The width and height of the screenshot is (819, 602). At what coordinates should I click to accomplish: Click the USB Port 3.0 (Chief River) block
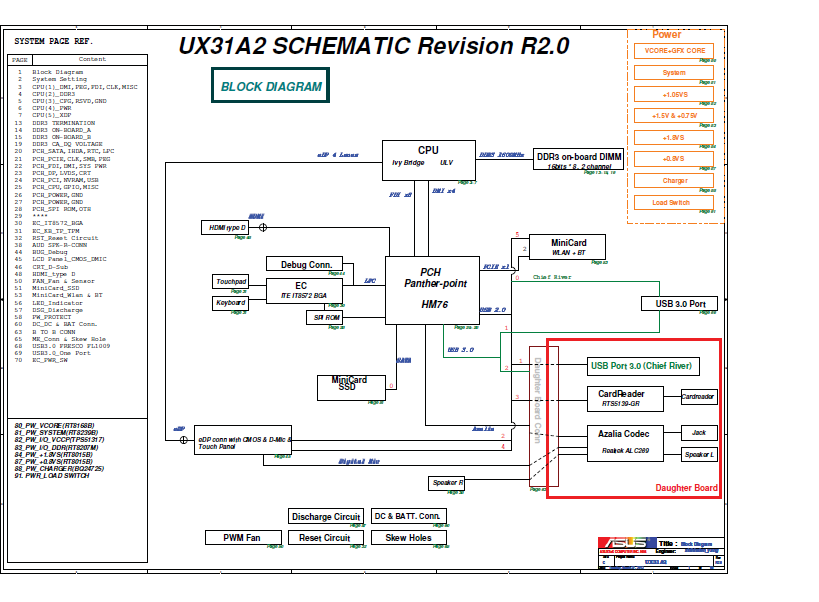click(644, 366)
